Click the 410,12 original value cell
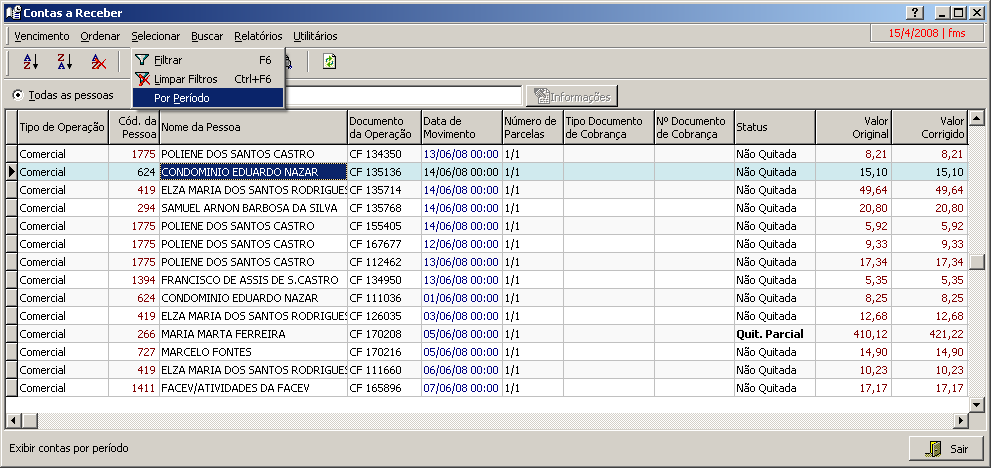The height and width of the screenshot is (468, 991). pos(853,334)
